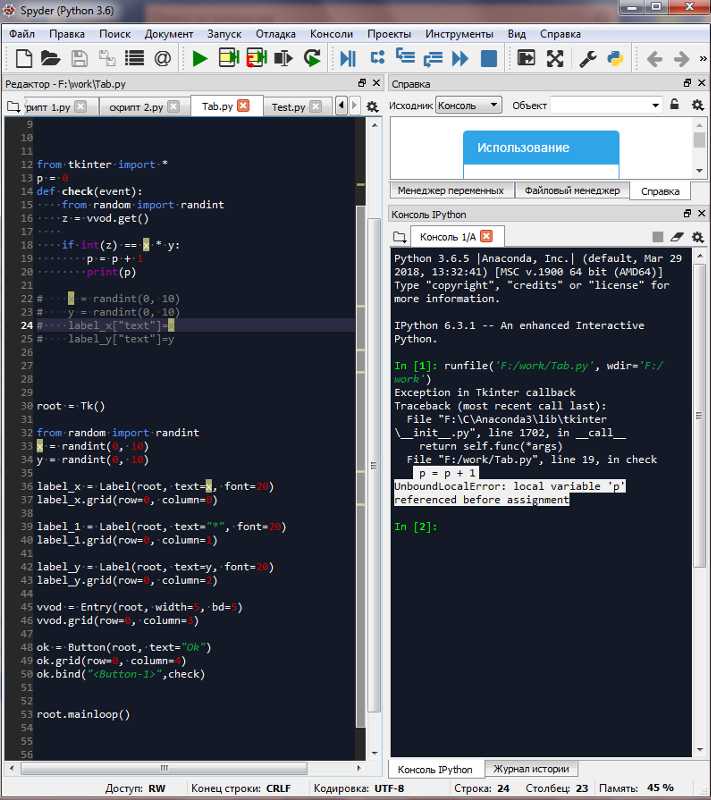Screen dimensions: 711x800
Task: Open the editor pane options gear menu
Action: click(372, 106)
